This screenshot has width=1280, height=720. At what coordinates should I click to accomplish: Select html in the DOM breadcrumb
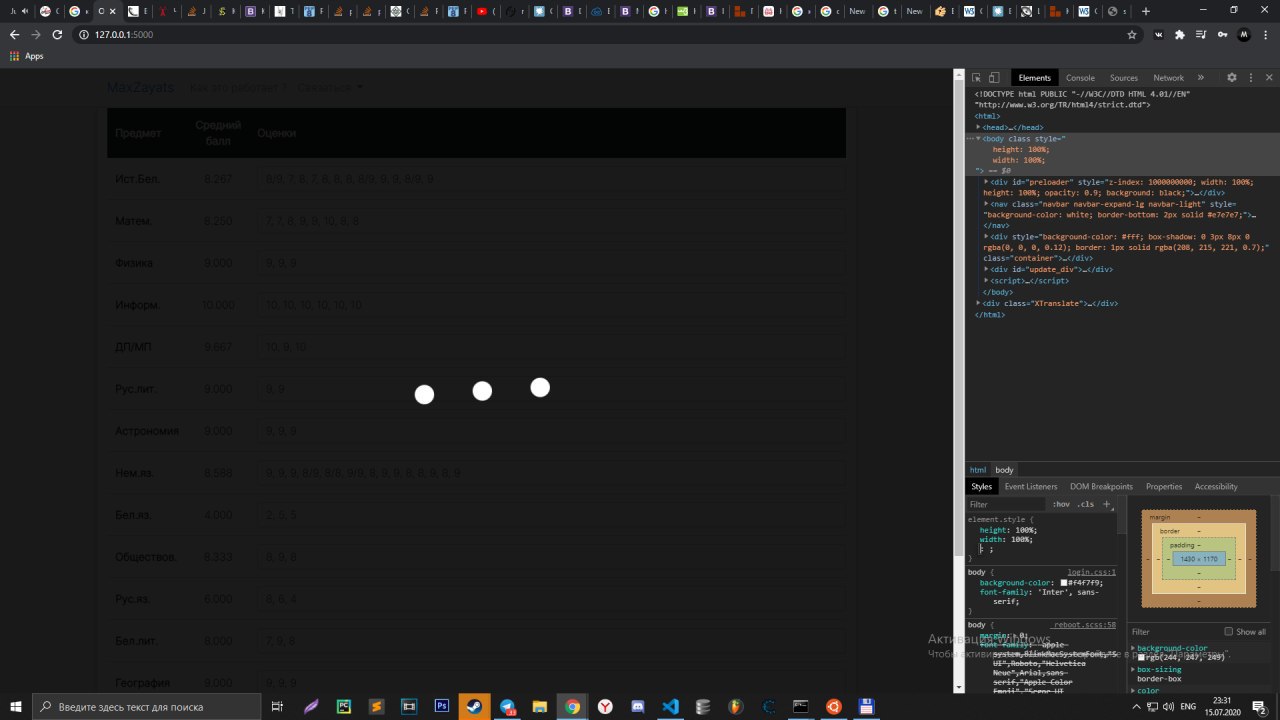(x=977, y=470)
